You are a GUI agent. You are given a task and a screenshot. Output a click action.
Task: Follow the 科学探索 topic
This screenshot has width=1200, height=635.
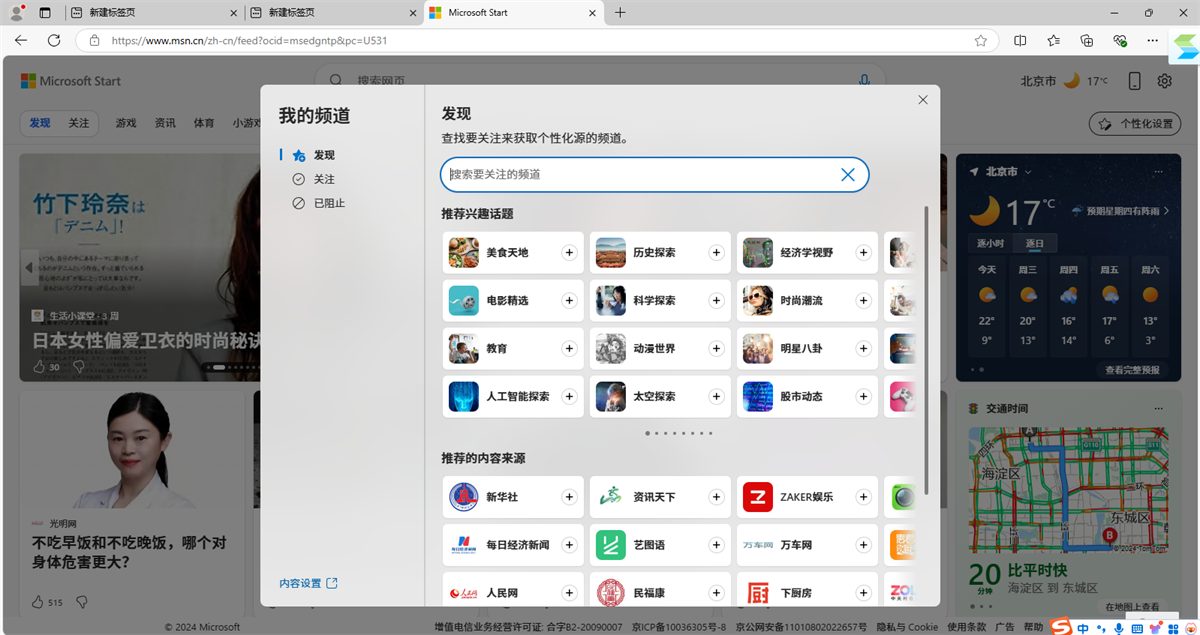(x=716, y=301)
